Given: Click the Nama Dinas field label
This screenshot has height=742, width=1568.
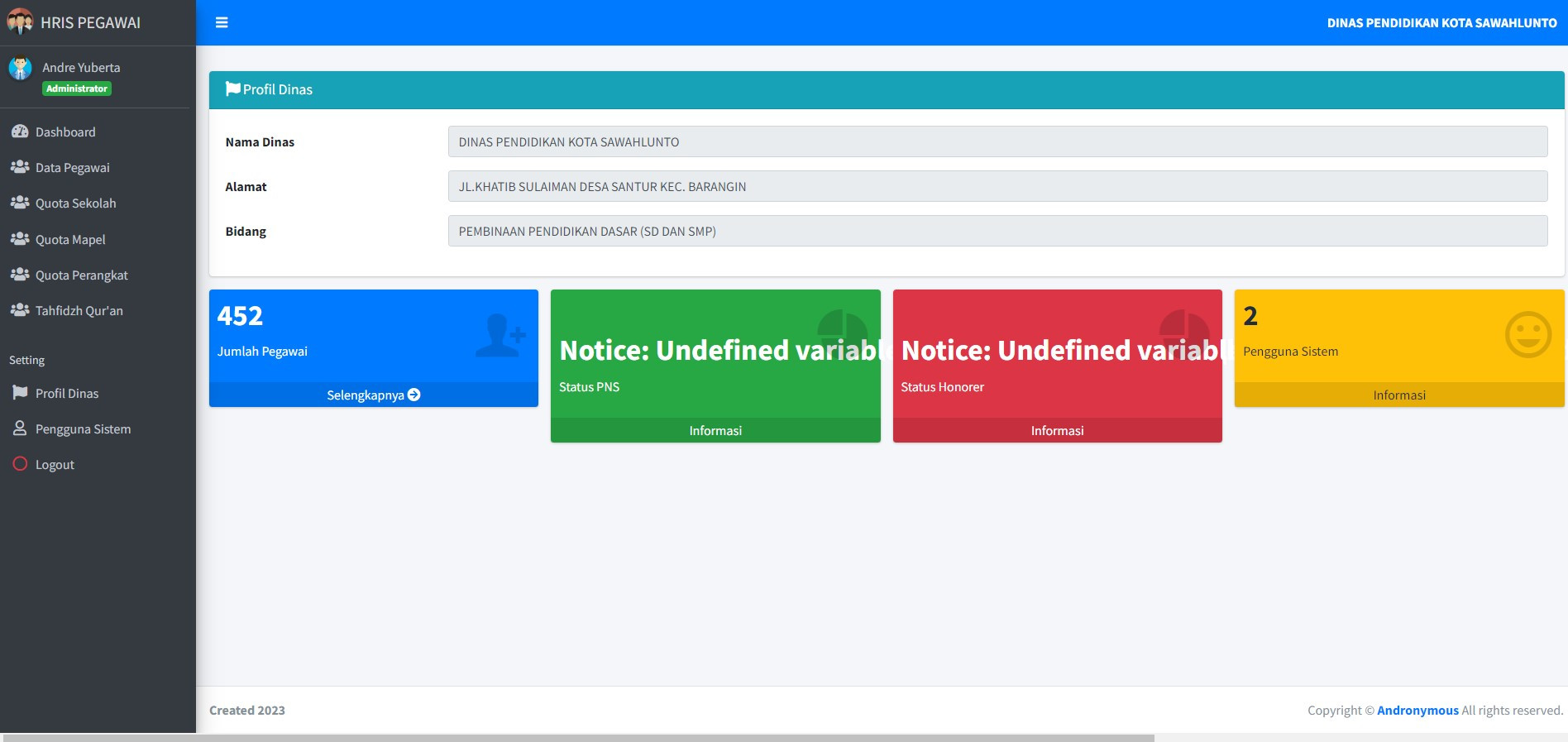Looking at the screenshot, I should click(260, 141).
